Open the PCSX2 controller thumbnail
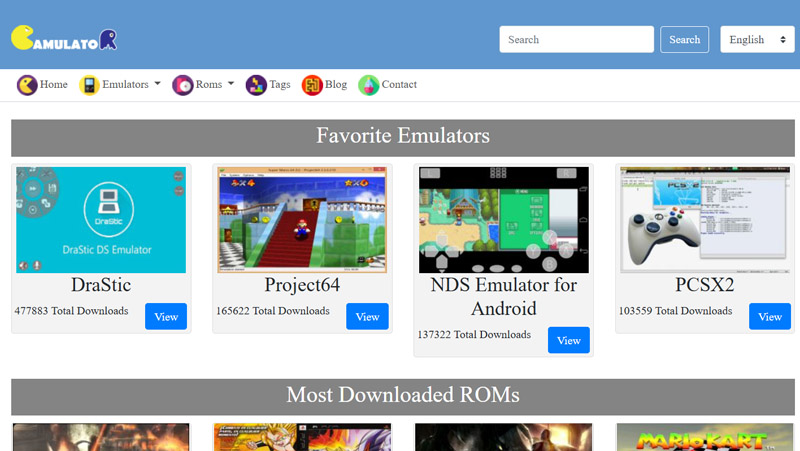 click(x=705, y=220)
